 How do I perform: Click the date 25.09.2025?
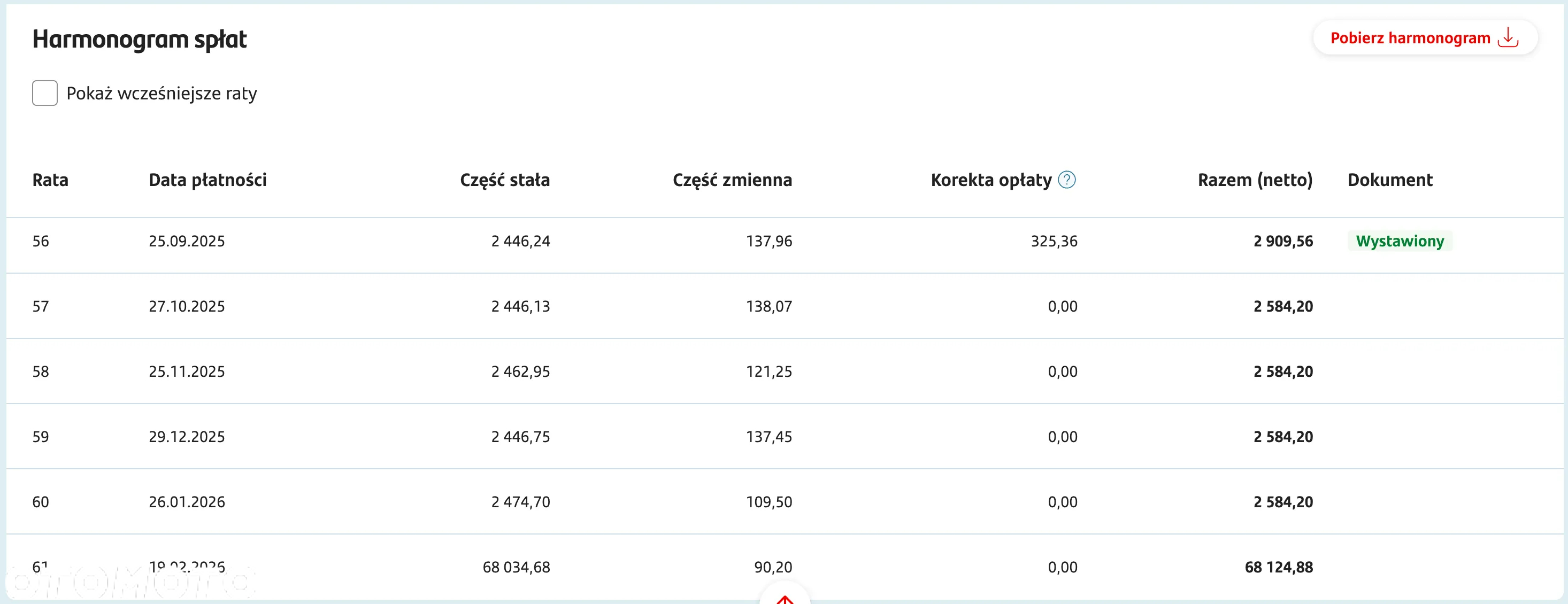(x=187, y=241)
